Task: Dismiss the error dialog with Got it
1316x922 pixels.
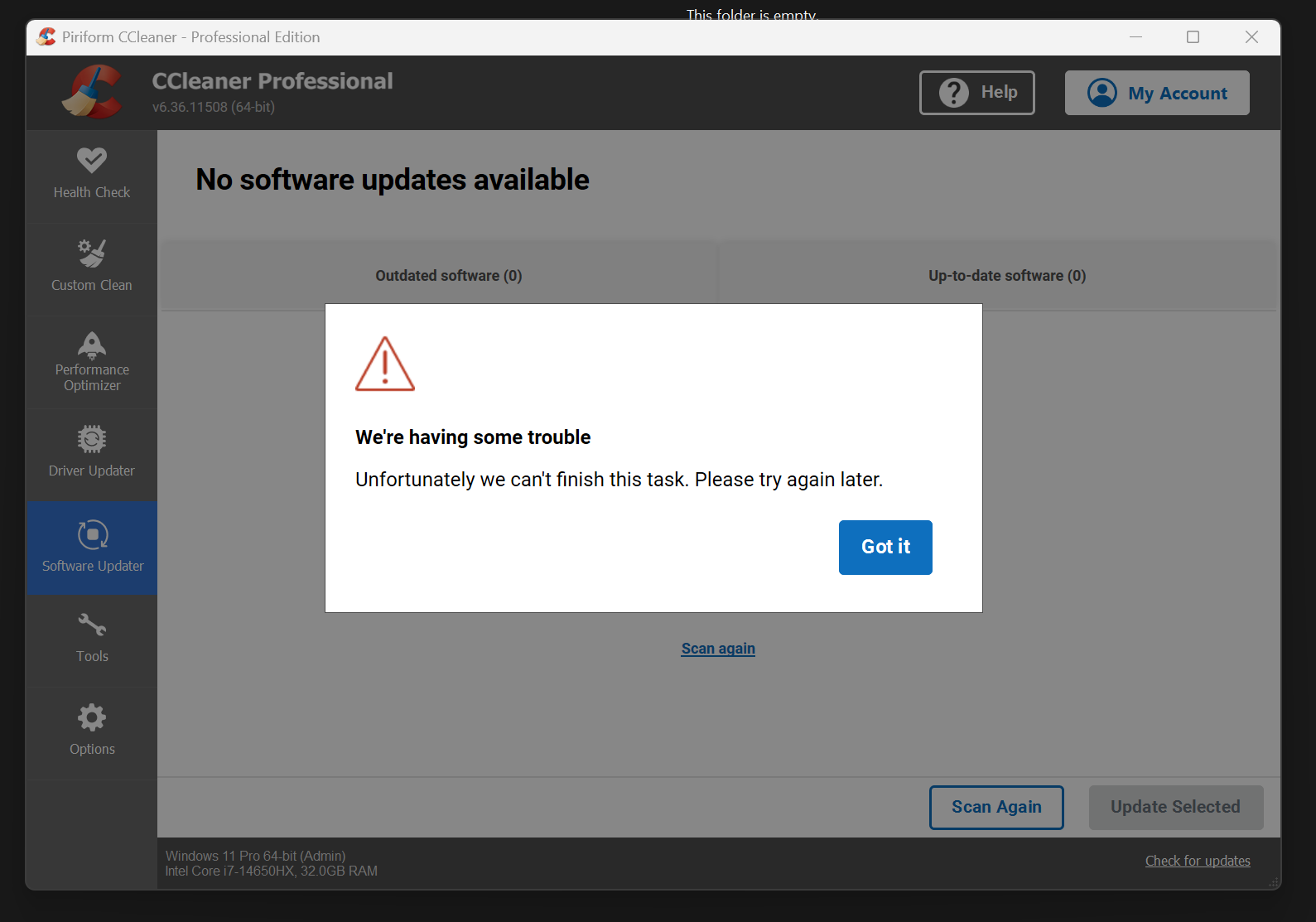Action: (885, 548)
